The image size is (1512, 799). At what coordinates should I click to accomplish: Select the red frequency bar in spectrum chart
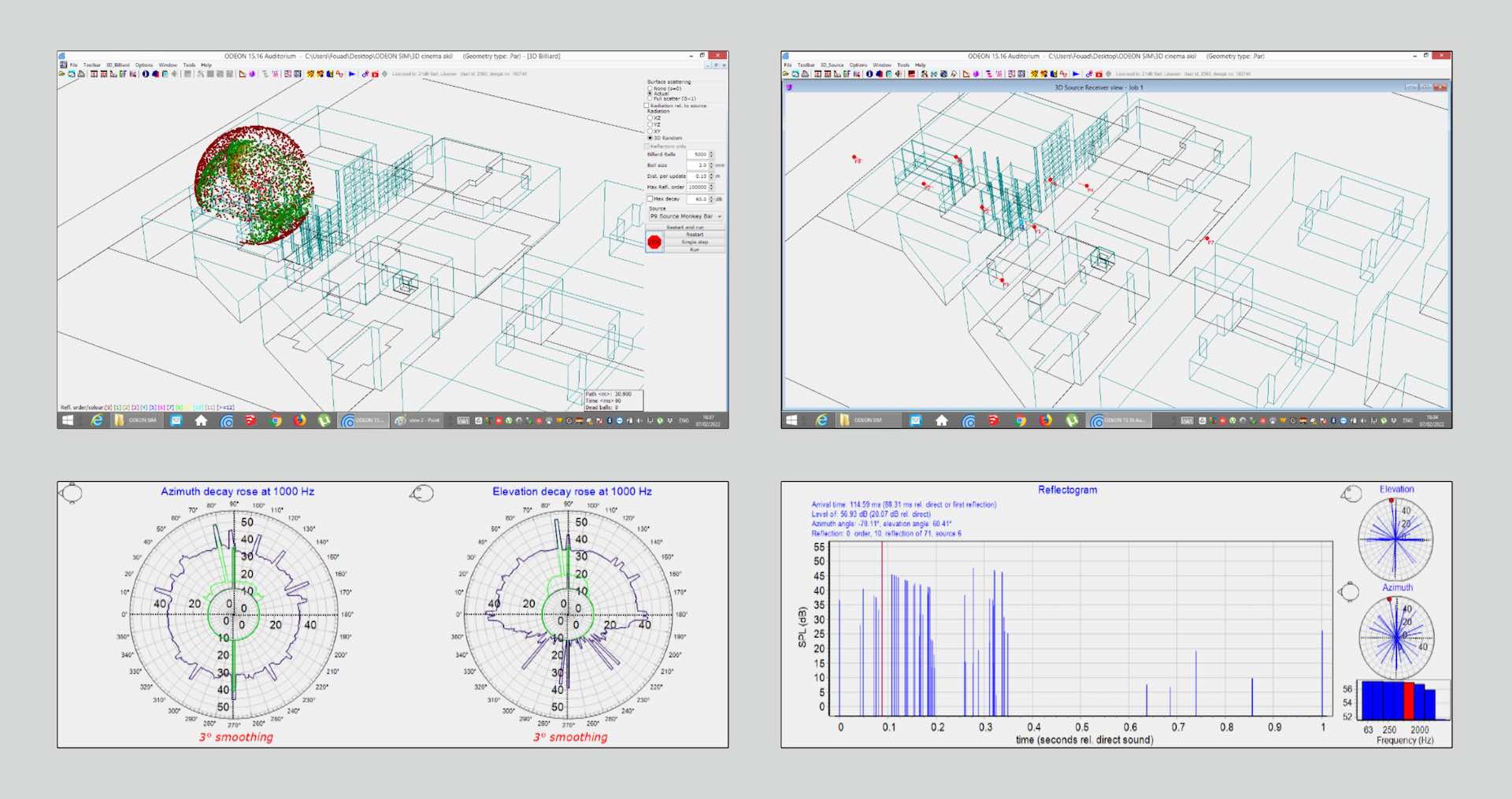click(x=1409, y=700)
